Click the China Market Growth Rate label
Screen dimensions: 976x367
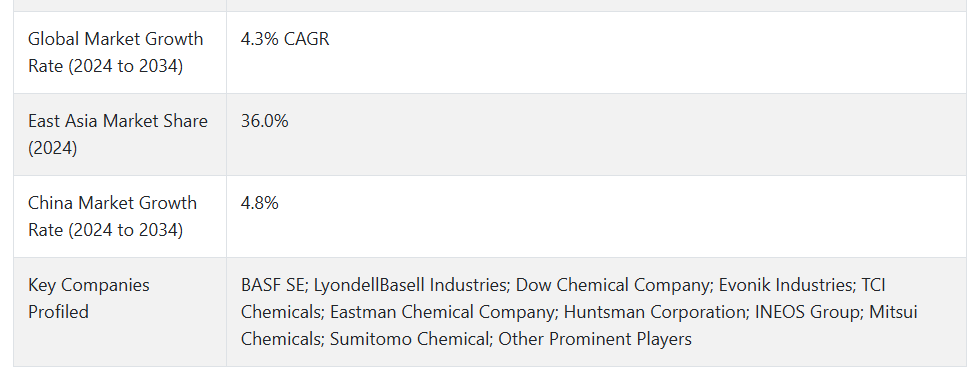tap(112, 216)
